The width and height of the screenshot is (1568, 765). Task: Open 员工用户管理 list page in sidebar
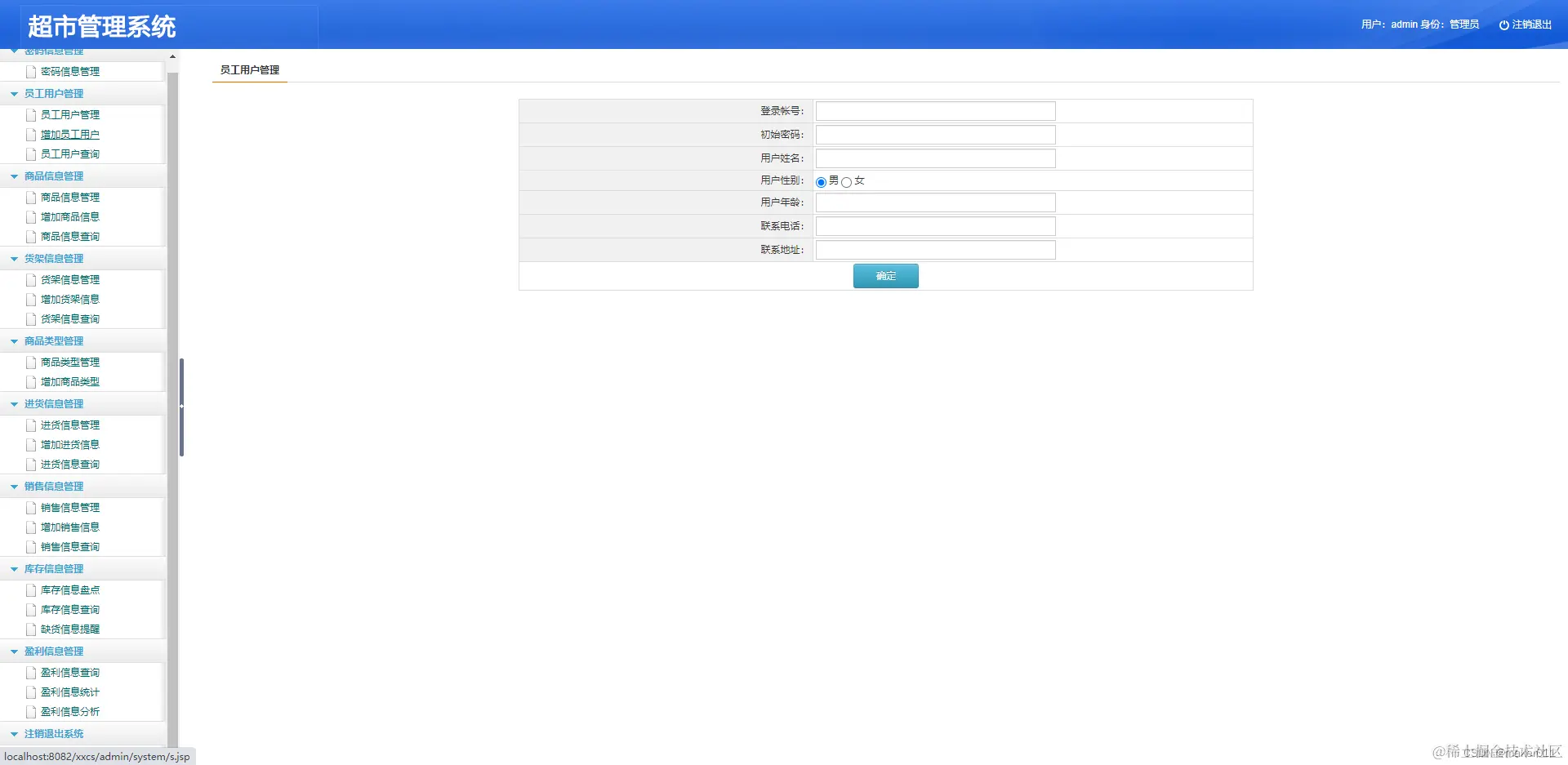(70, 115)
